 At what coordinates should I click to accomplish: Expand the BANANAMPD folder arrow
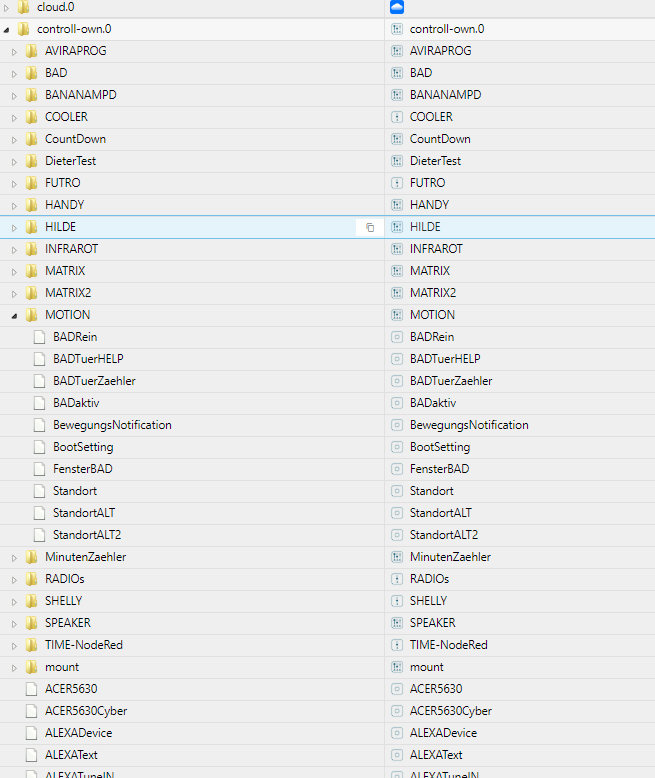(14, 95)
